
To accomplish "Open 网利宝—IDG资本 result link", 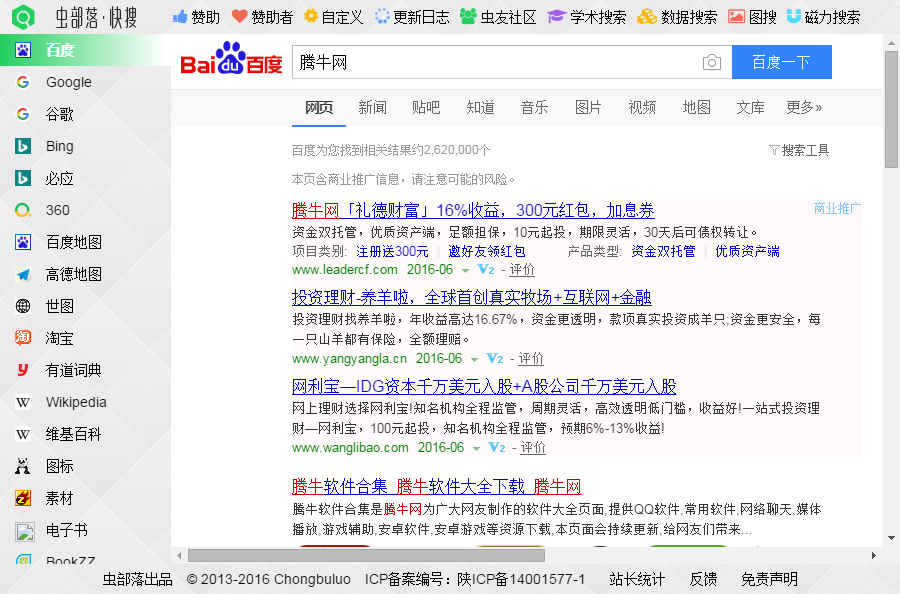I will (484, 386).
